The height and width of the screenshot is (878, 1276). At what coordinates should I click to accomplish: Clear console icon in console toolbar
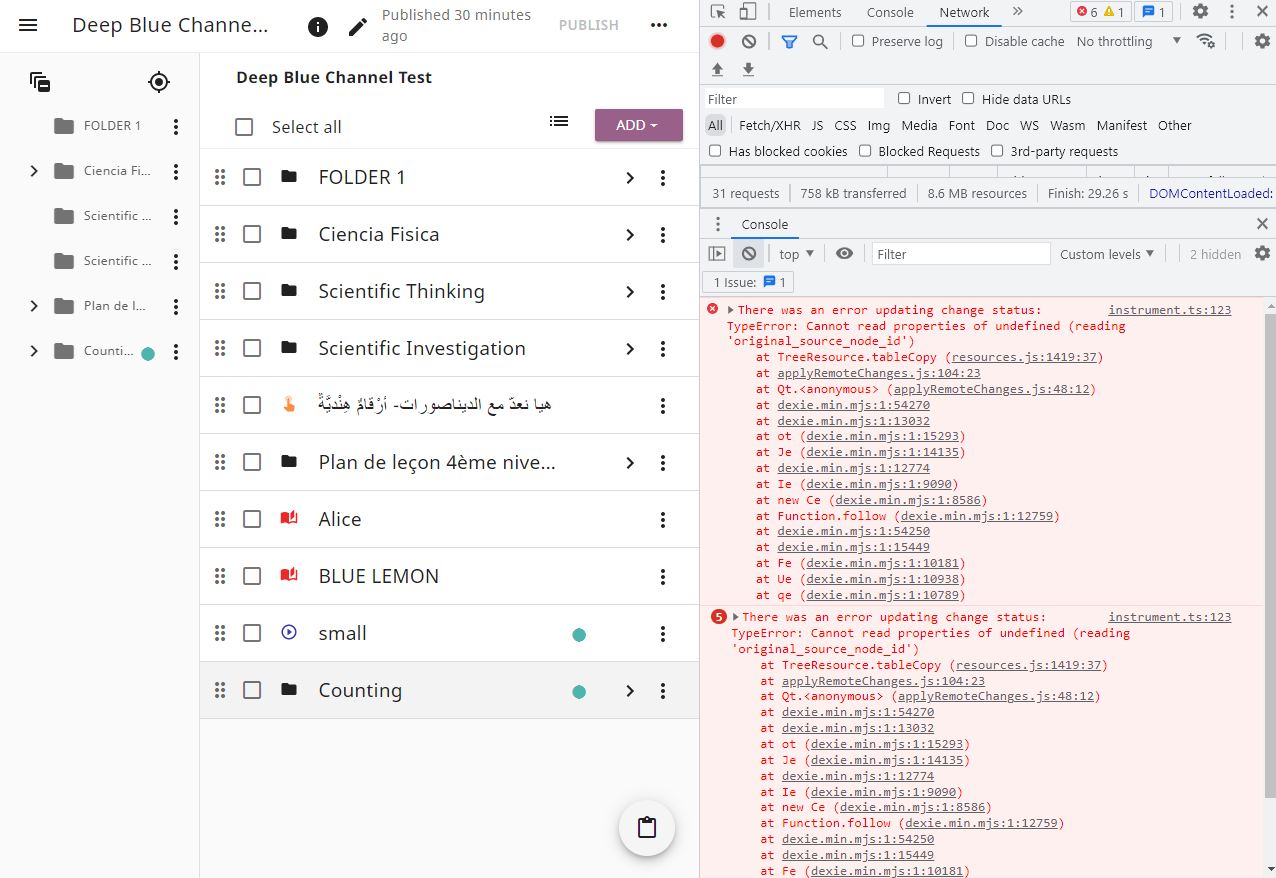pyautogui.click(x=749, y=254)
